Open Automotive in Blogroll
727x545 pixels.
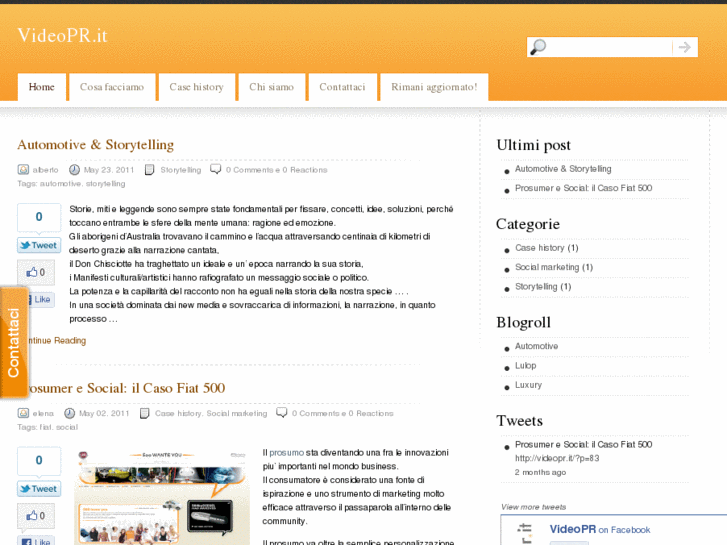click(536, 346)
